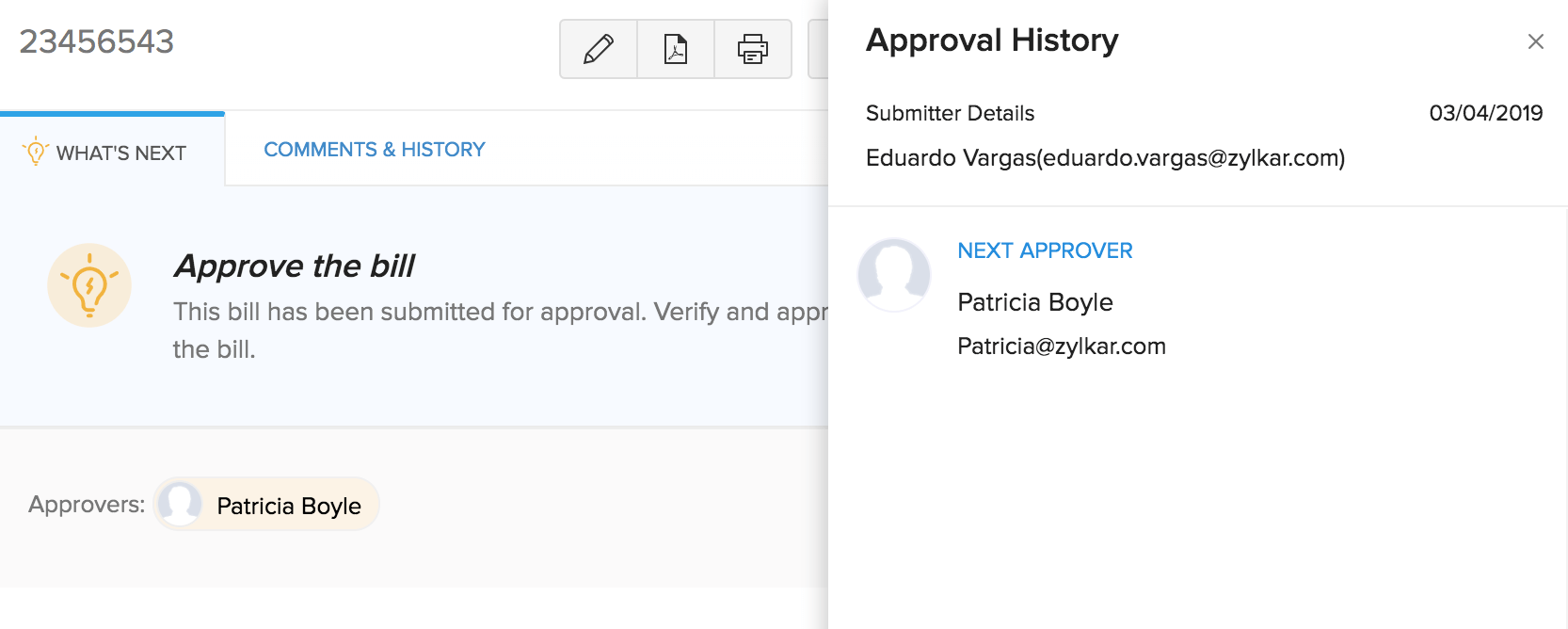Image resolution: width=1568 pixels, height=629 pixels.
Task: Click the large orange lightbulb icon
Action: point(89,285)
